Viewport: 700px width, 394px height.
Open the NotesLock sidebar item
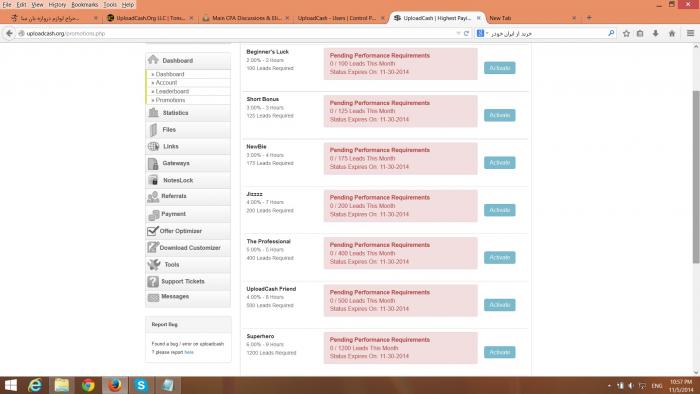tap(188, 180)
